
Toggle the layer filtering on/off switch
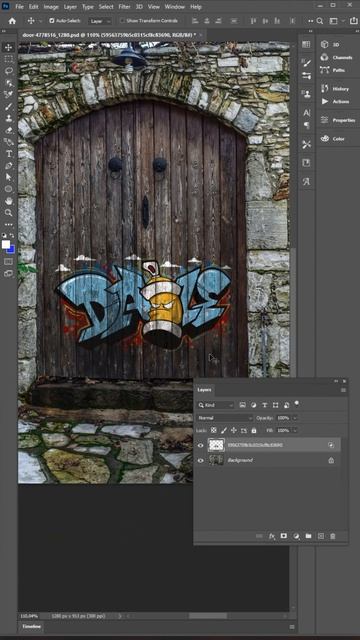[x=297, y=403]
